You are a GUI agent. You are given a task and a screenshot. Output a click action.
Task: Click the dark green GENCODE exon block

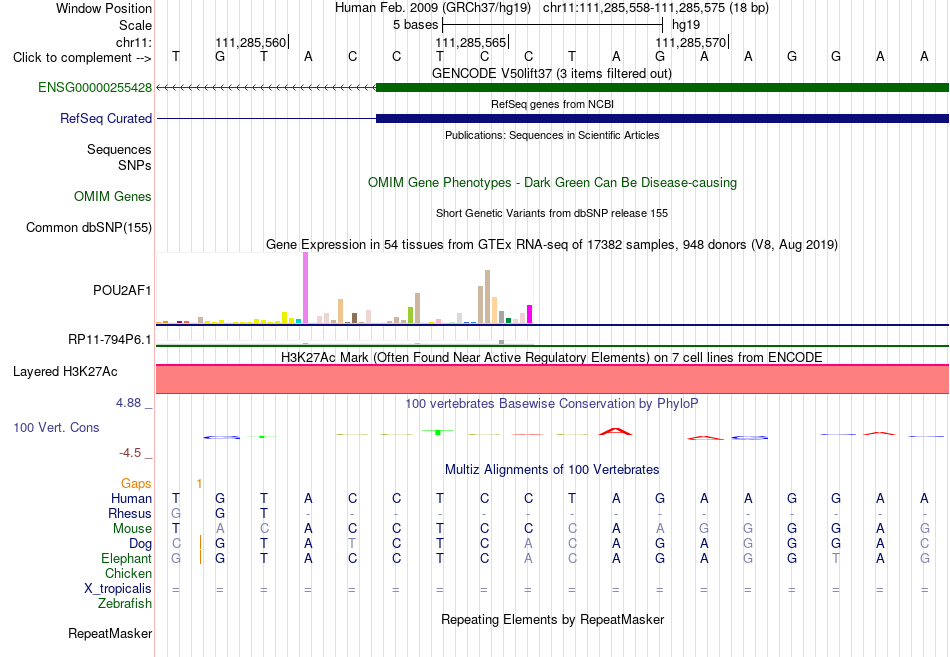coord(662,87)
